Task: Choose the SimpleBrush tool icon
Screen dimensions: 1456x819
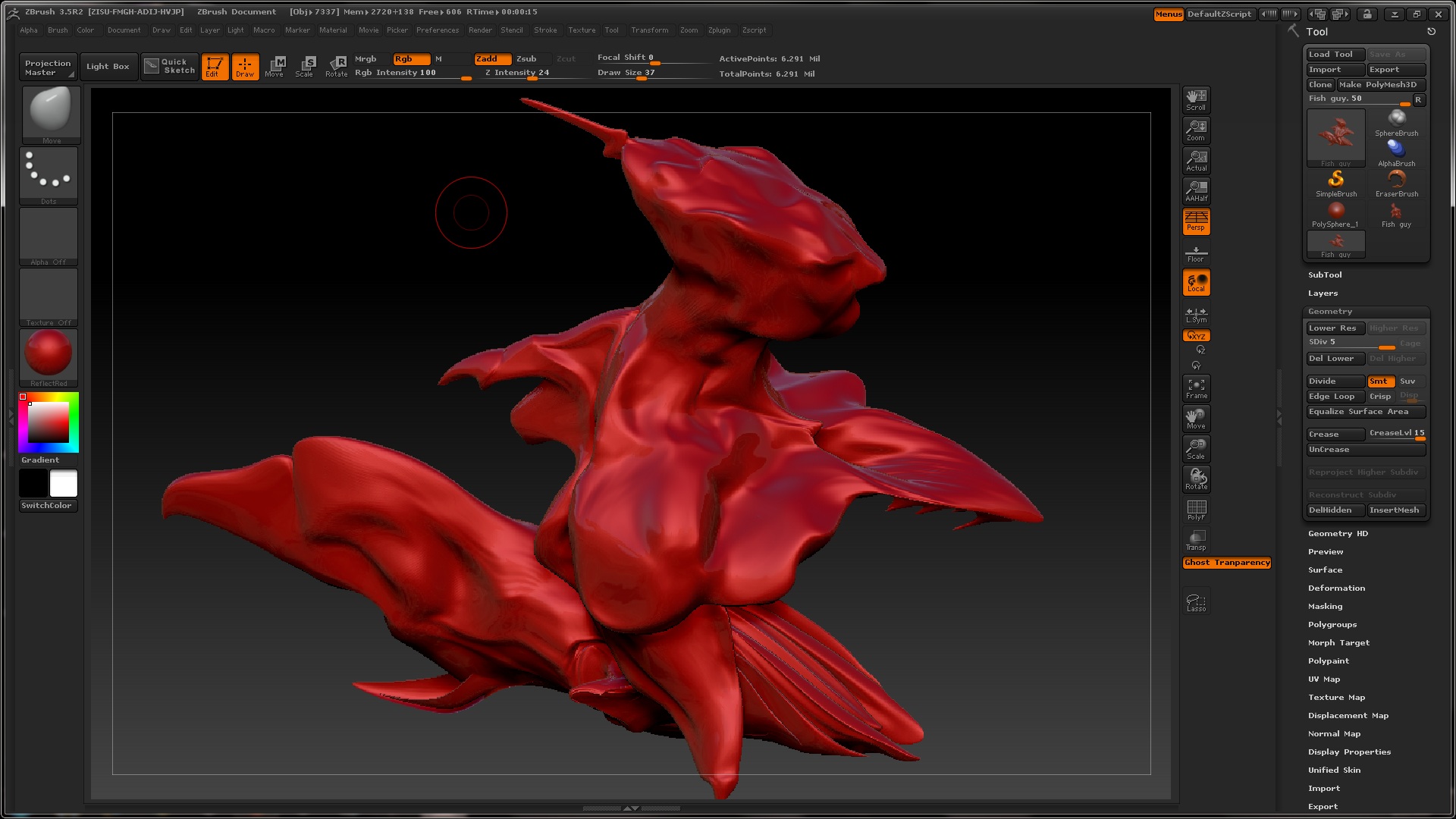Action: tap(1335, 183)
